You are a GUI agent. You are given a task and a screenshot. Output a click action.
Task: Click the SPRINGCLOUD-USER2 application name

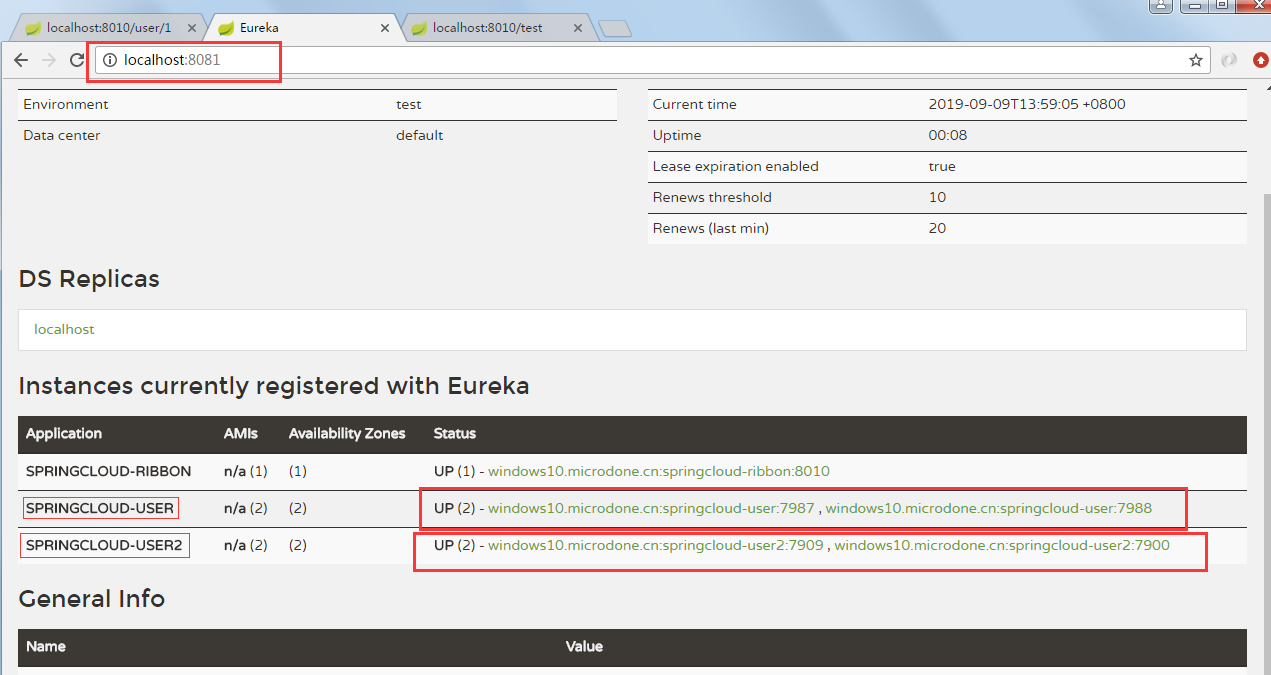(x=104, y=545)
